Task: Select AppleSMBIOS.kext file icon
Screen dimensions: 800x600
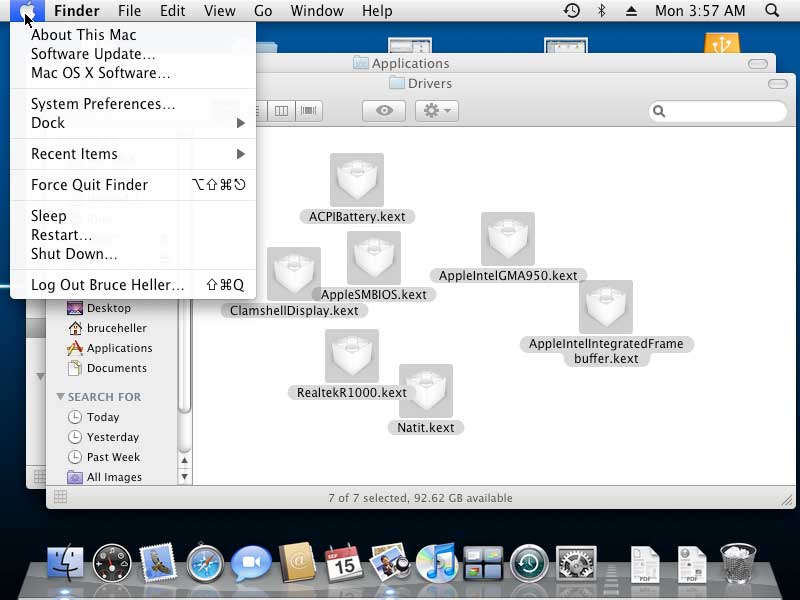Action: coord(373,258)
